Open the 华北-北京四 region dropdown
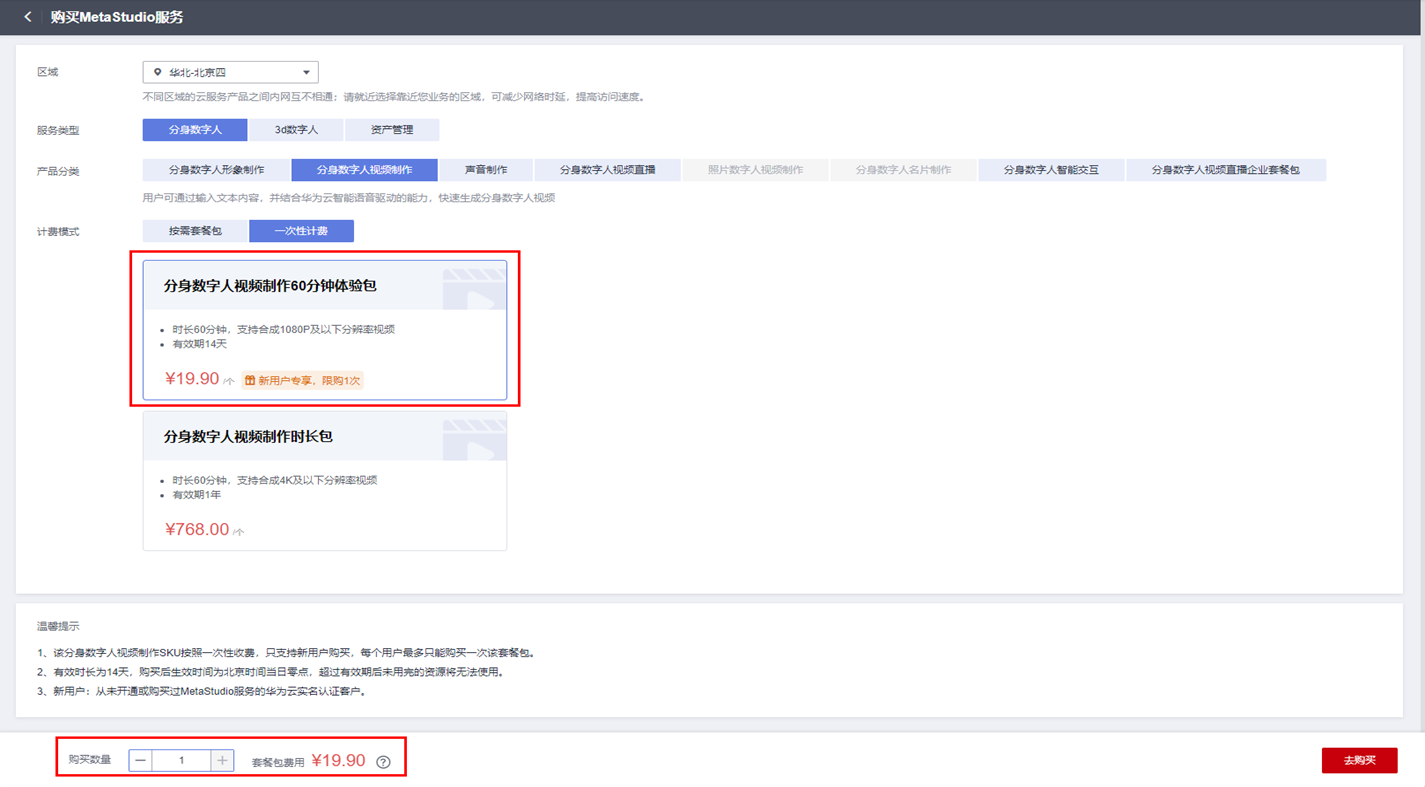Image resolution: width=1425 pixels, height=787 pixels. (230, 72)
